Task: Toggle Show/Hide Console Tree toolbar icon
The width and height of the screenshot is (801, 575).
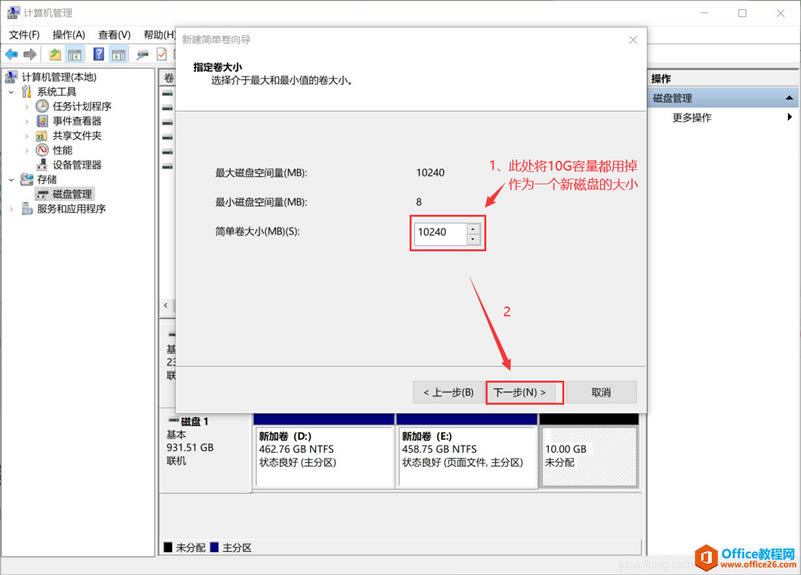Action: (x=75, y=54)
